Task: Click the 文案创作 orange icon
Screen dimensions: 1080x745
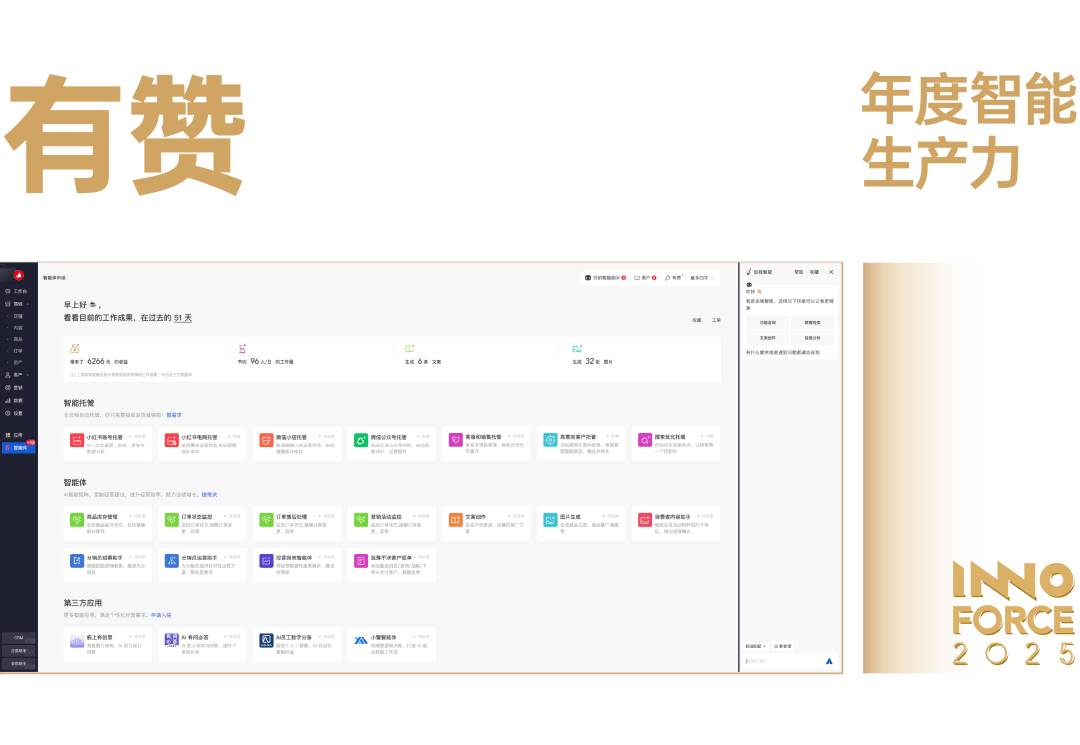Action: (x=456, y=520)
